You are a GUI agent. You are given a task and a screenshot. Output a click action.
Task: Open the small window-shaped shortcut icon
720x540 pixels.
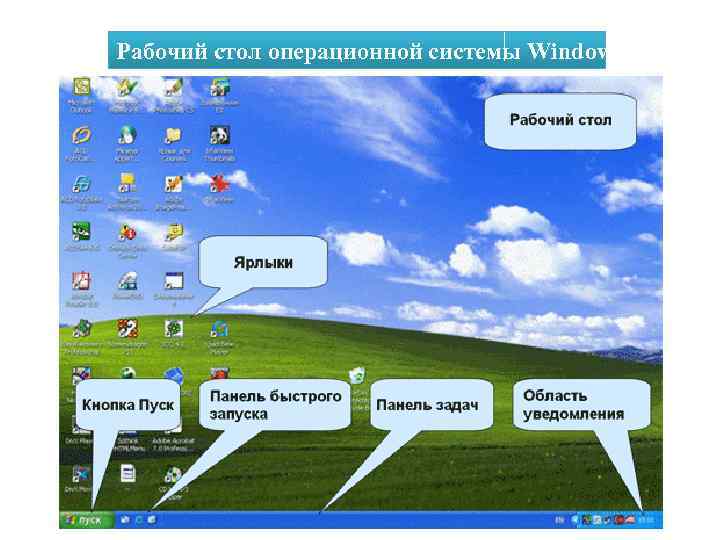[174, 281]
